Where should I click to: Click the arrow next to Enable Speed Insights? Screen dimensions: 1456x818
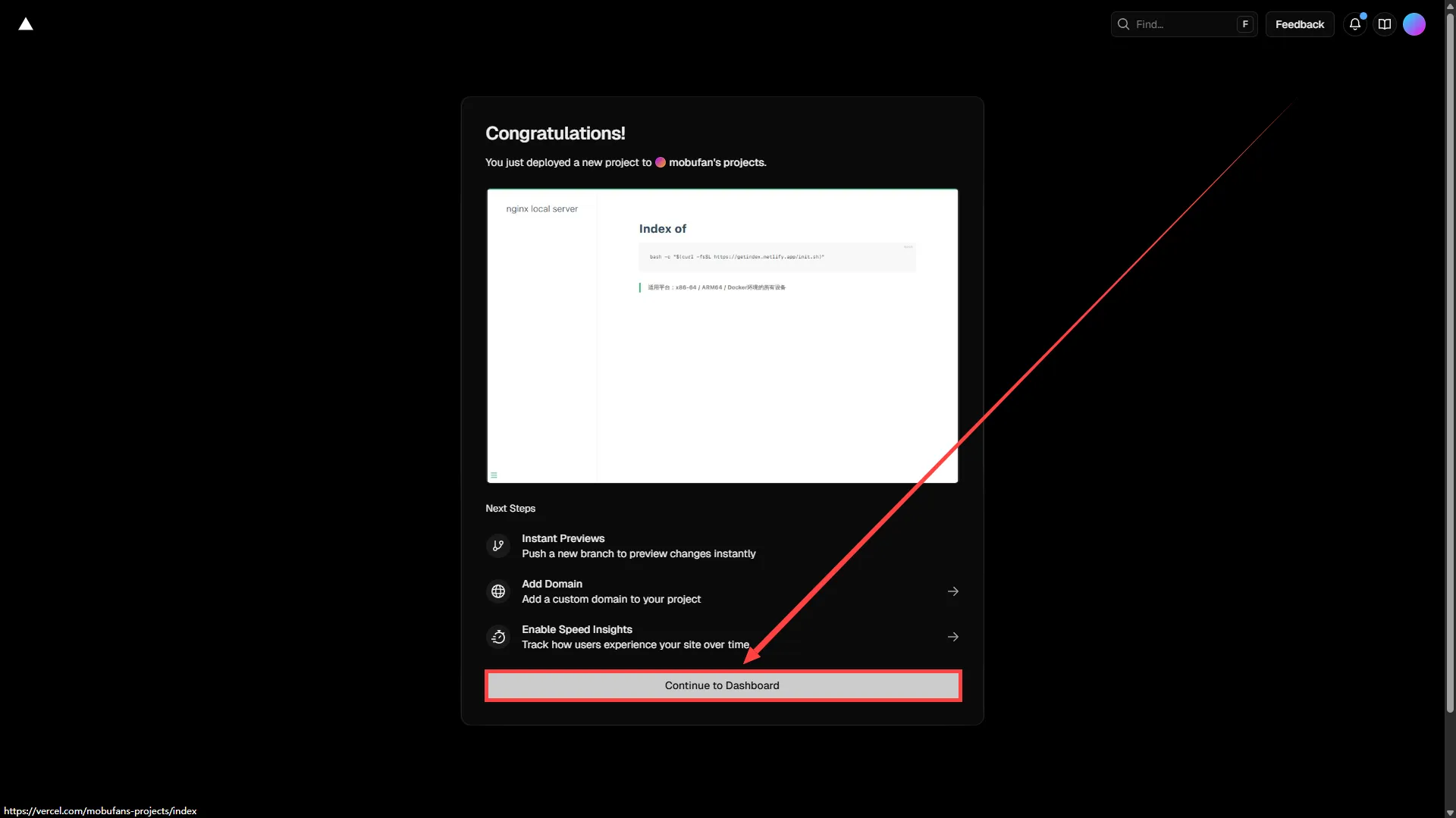pyautogui.click(x=952, y=637)
